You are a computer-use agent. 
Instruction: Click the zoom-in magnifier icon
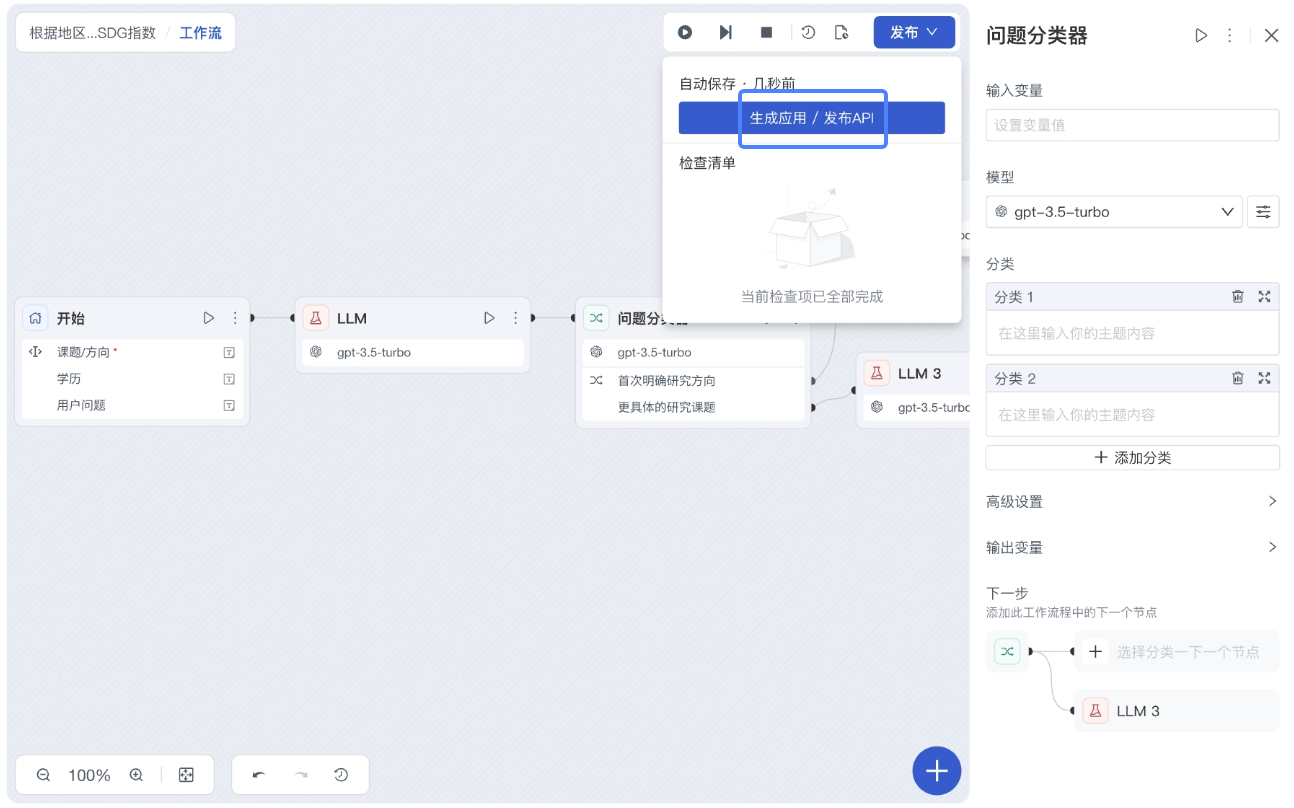[x=135, y=774]
